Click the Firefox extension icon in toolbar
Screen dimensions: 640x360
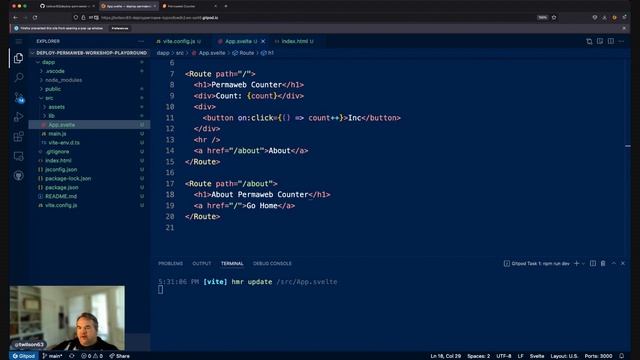(614, 18)
